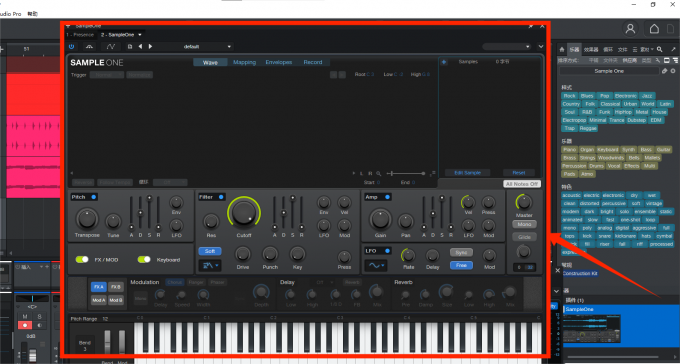Click the Pitch envelope Sustain slider
Viewport: 680px width, 364px height.
[149, 212]
